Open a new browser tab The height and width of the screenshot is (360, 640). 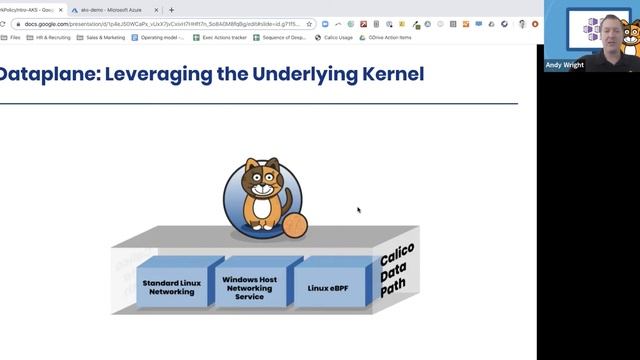pos(171,10)
